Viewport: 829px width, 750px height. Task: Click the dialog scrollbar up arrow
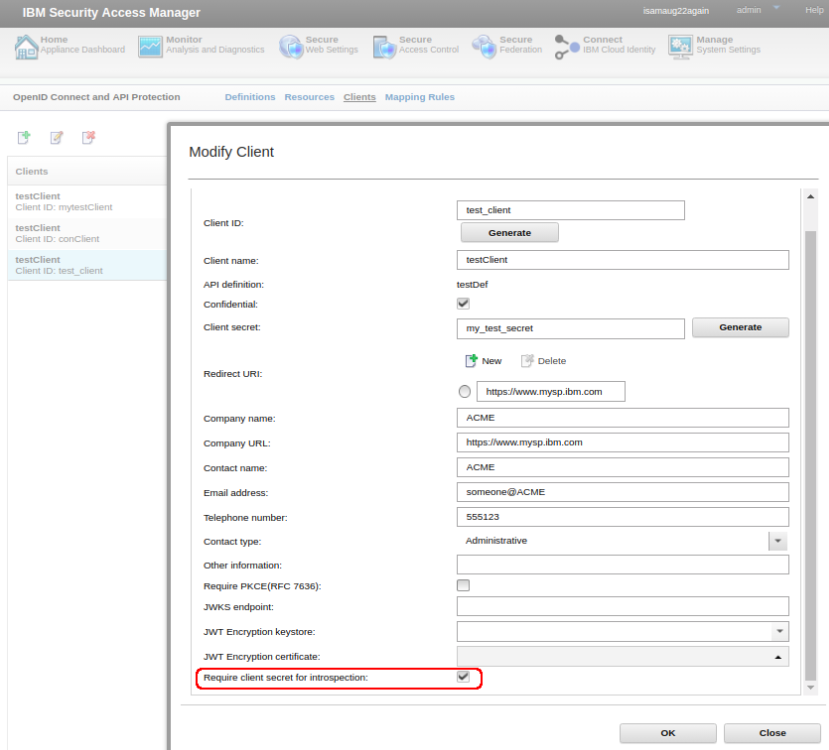(x=810, y=197)
